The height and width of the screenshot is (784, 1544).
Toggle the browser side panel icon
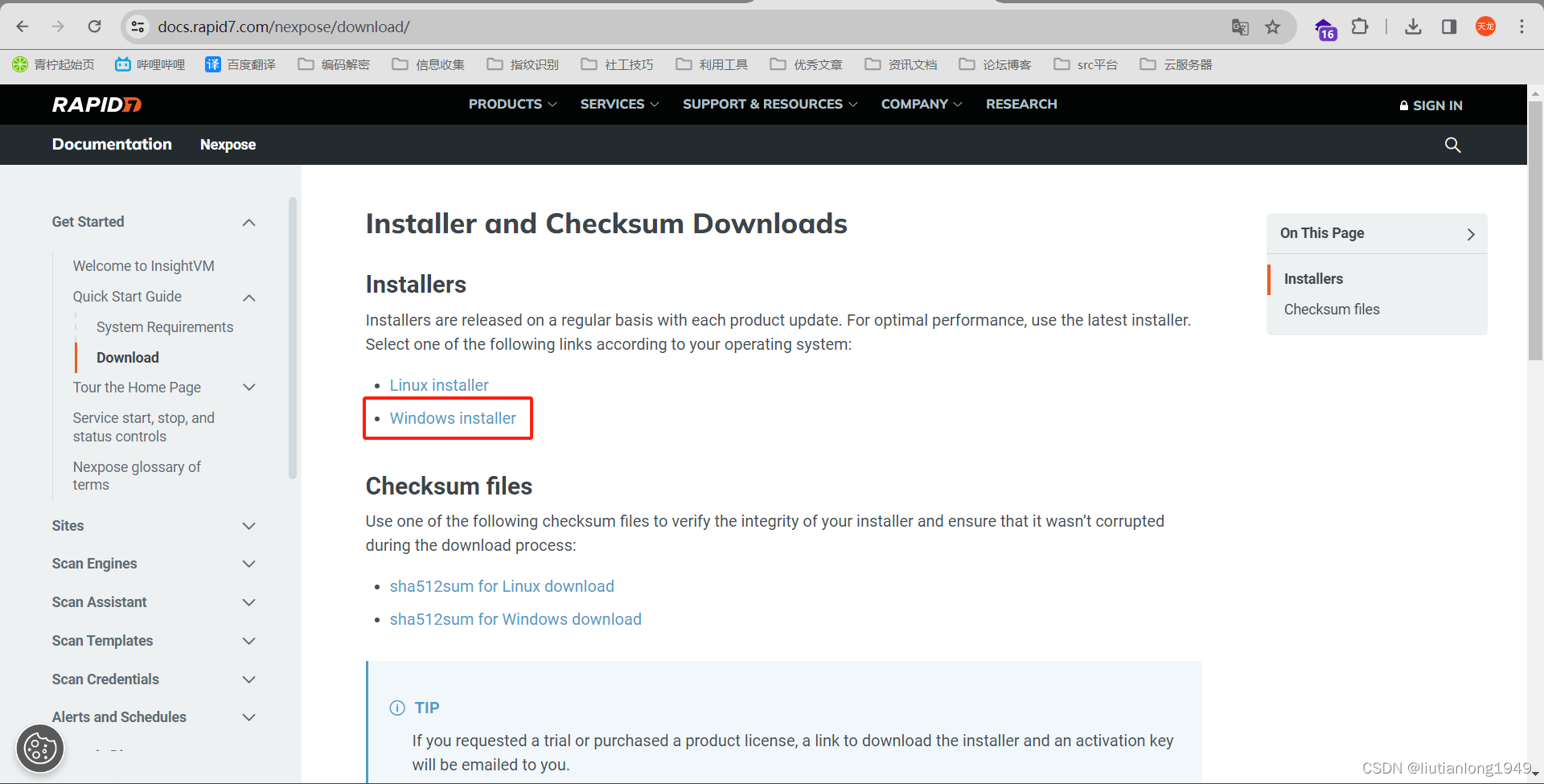click(x=1449, y=27)
